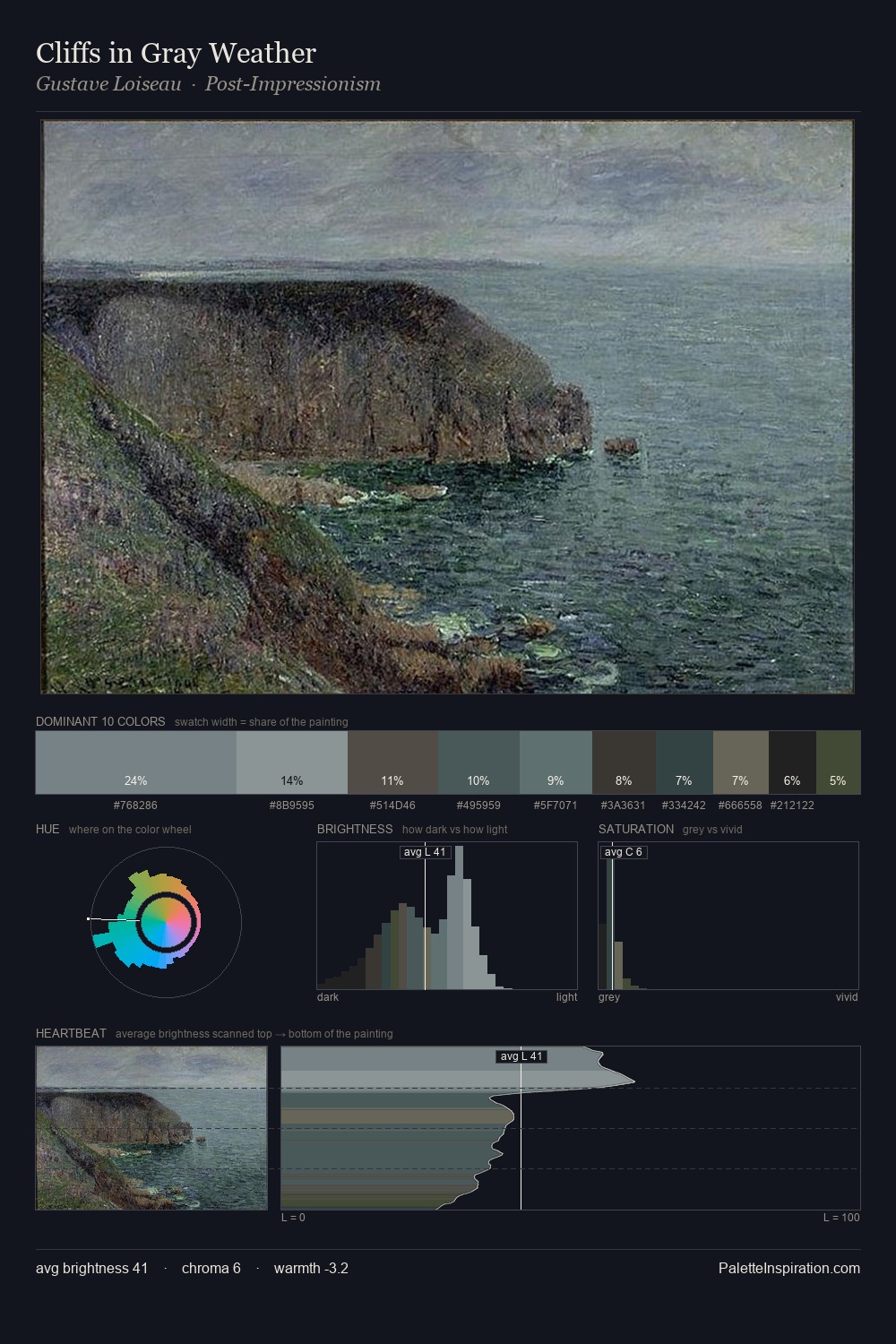Click the 'HUE' section heading
This screenshot has width=896, height=1344.
coord(47,829)
